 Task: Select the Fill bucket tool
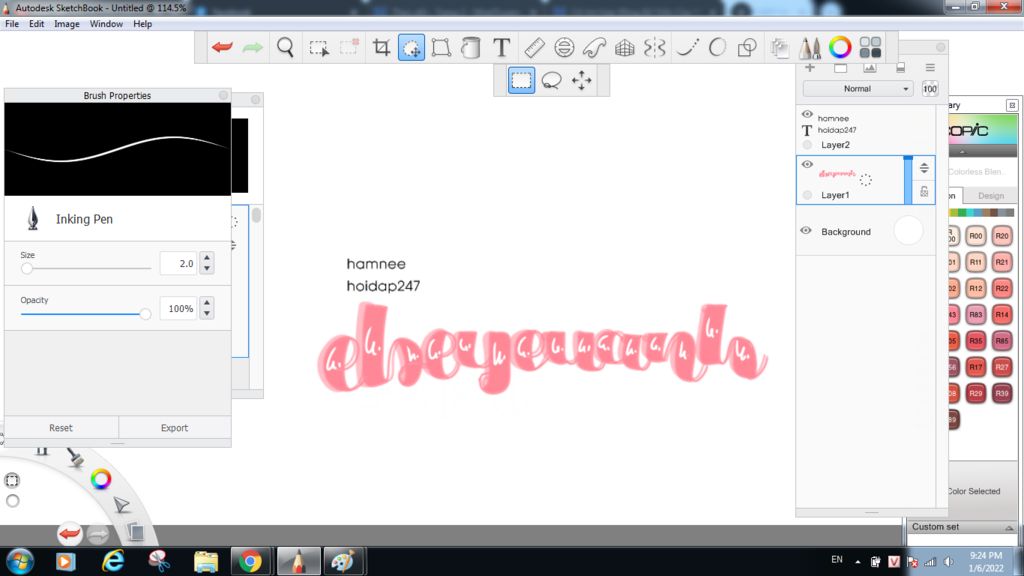pos(470,47)
